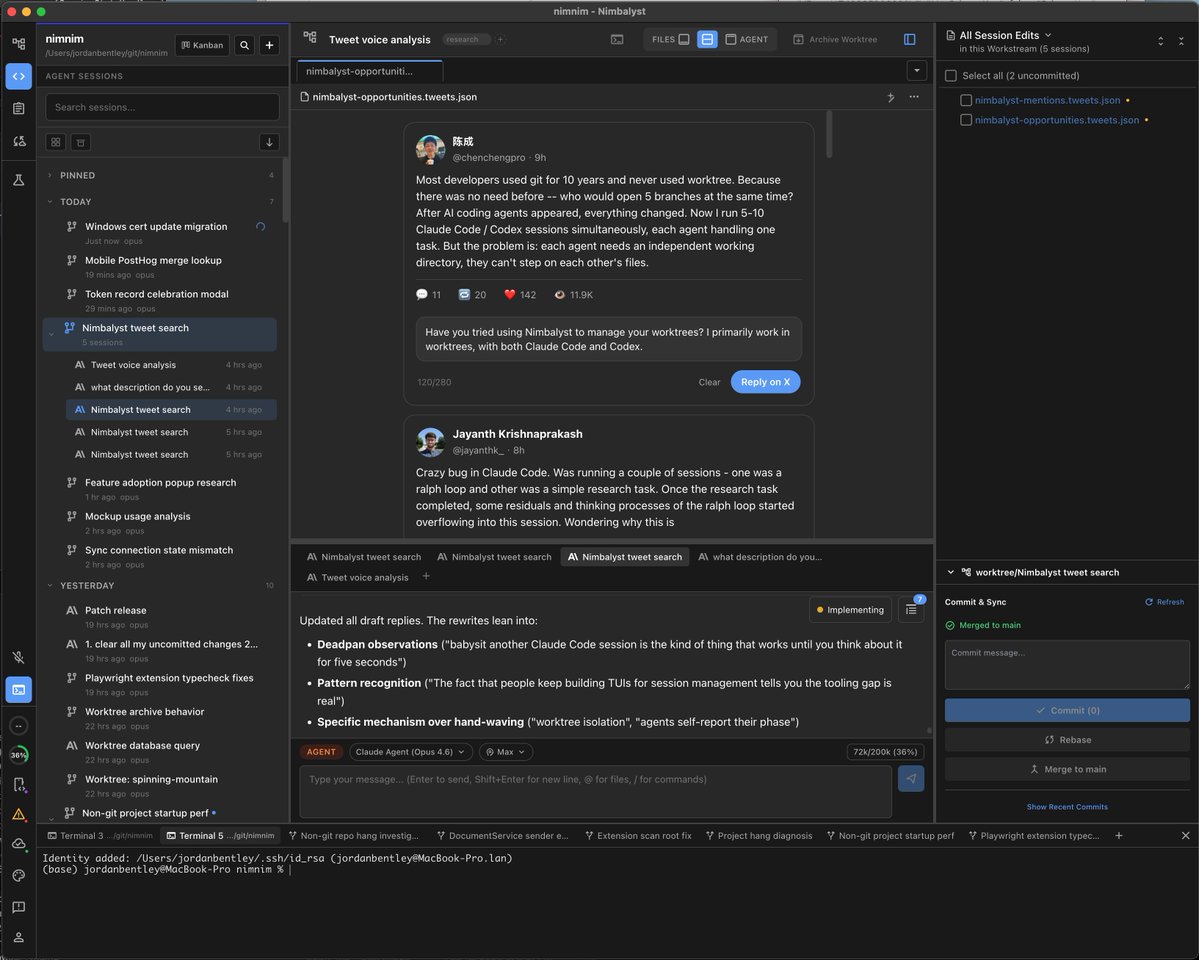Collapse the TODAY section
This screenshot has height=960, width=1199.
(50, 202)
